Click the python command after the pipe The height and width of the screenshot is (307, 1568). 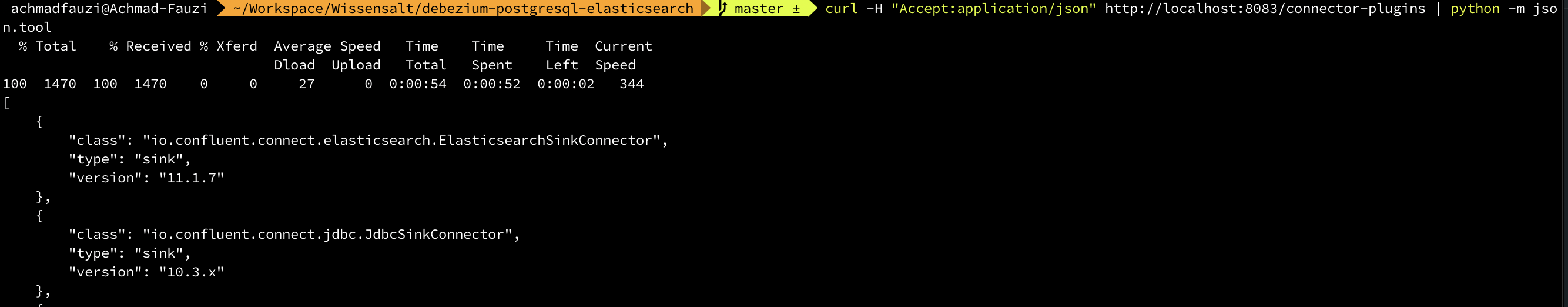pos(1475,8)
